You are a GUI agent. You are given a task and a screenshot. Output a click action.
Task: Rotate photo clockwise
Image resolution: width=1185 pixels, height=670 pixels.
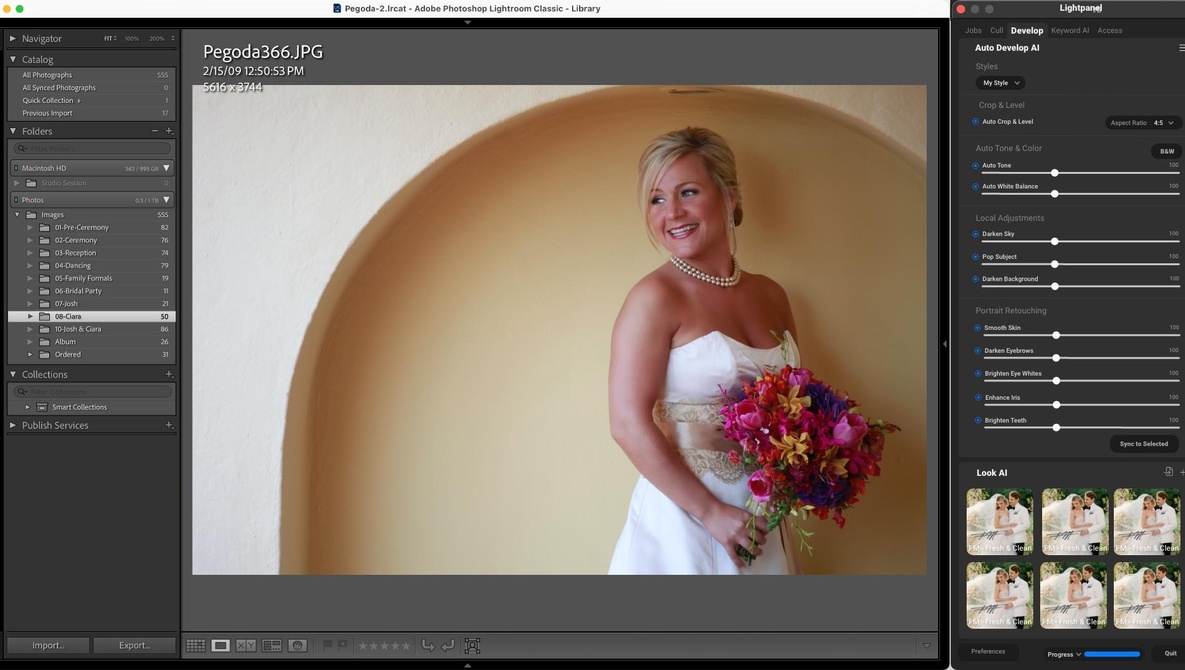pos(448,645)
